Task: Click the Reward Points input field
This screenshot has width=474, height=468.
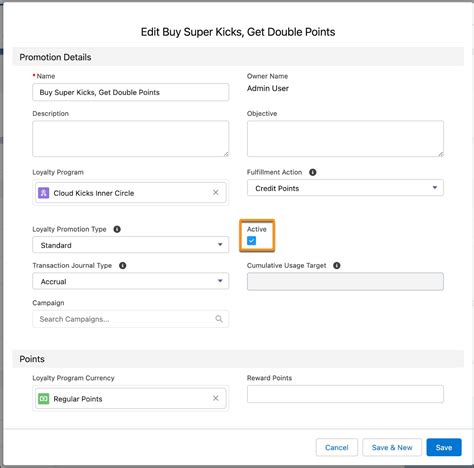Action: click(345, 394)
